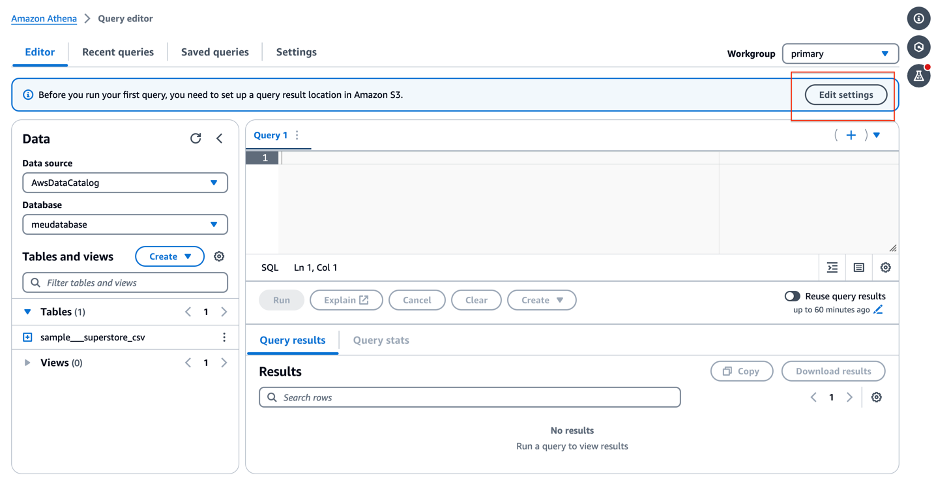Viewport: 936px width, 500px height.
Task: Select the Query stats tab
Action: (381, 340)
